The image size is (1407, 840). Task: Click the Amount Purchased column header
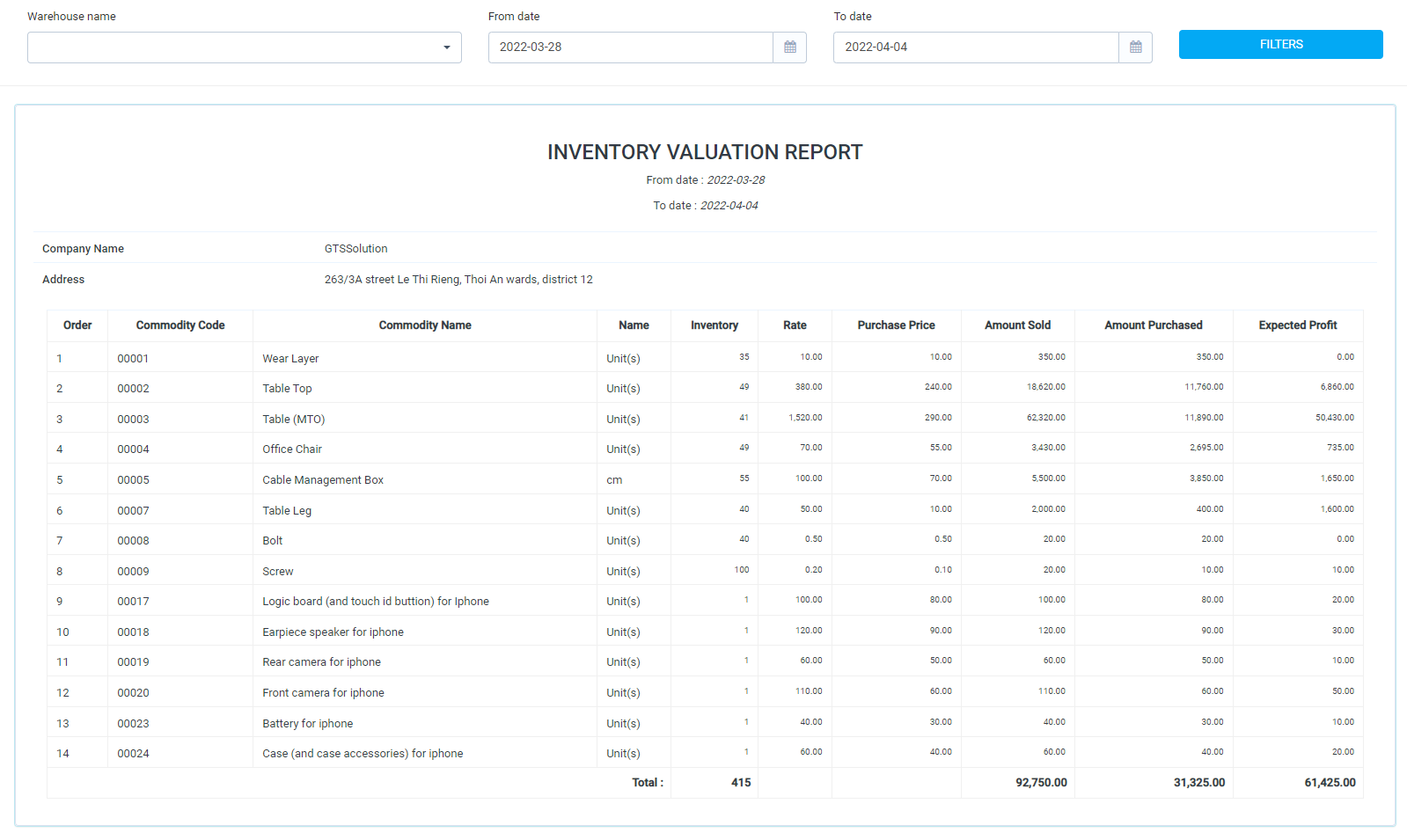1153,325
